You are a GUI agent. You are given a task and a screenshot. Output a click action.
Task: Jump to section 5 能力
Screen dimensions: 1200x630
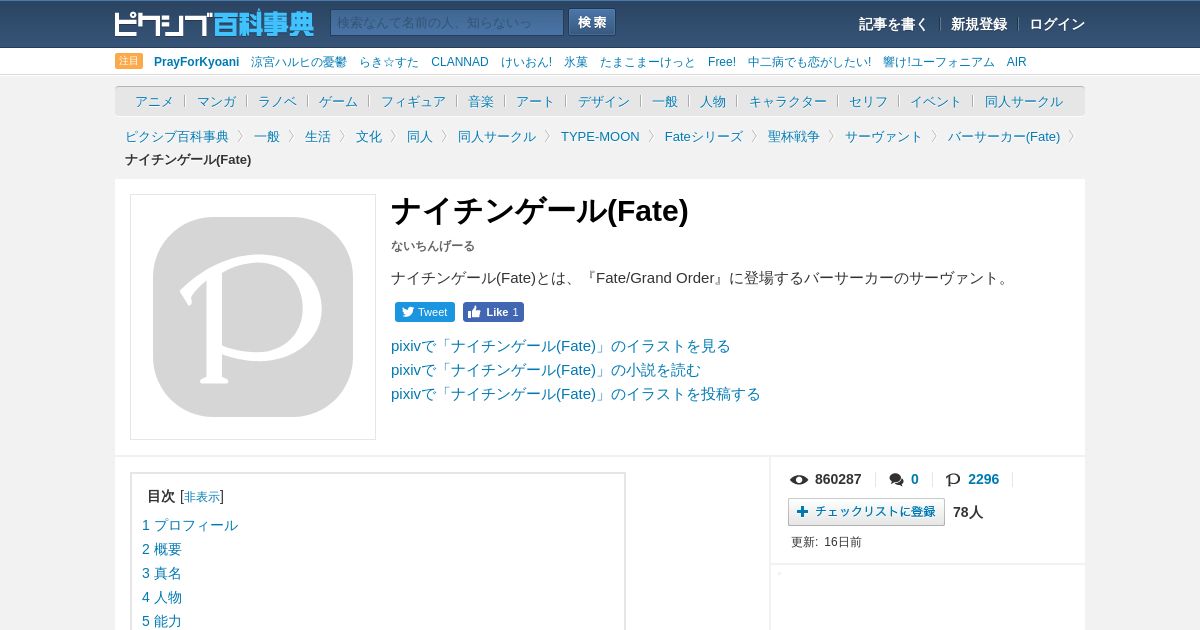162,622
